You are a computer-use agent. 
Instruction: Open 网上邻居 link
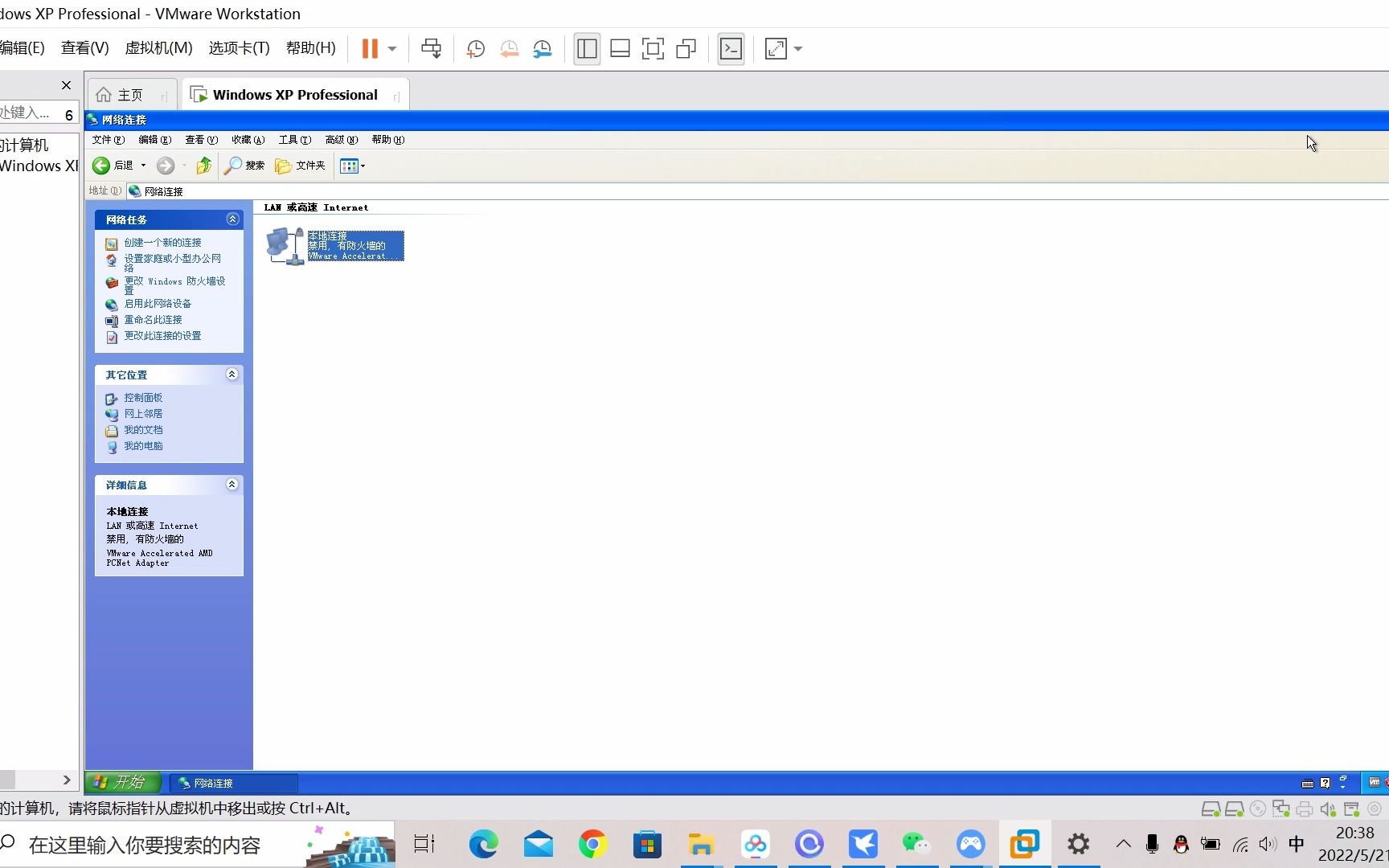(143, 414)
